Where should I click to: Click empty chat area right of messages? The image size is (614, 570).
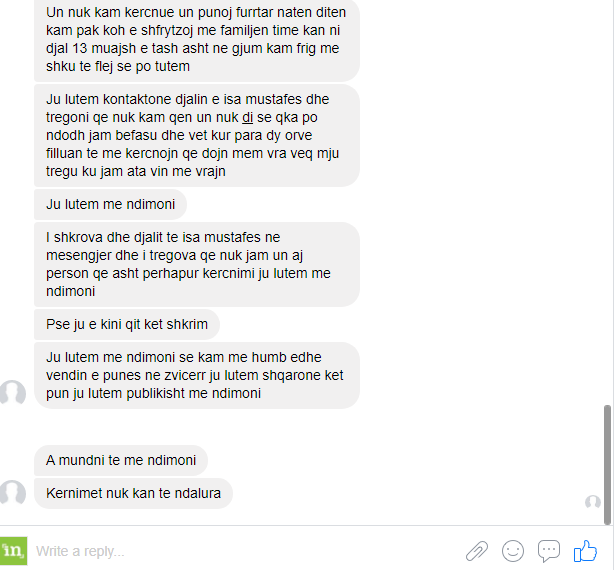click(482, 235)
